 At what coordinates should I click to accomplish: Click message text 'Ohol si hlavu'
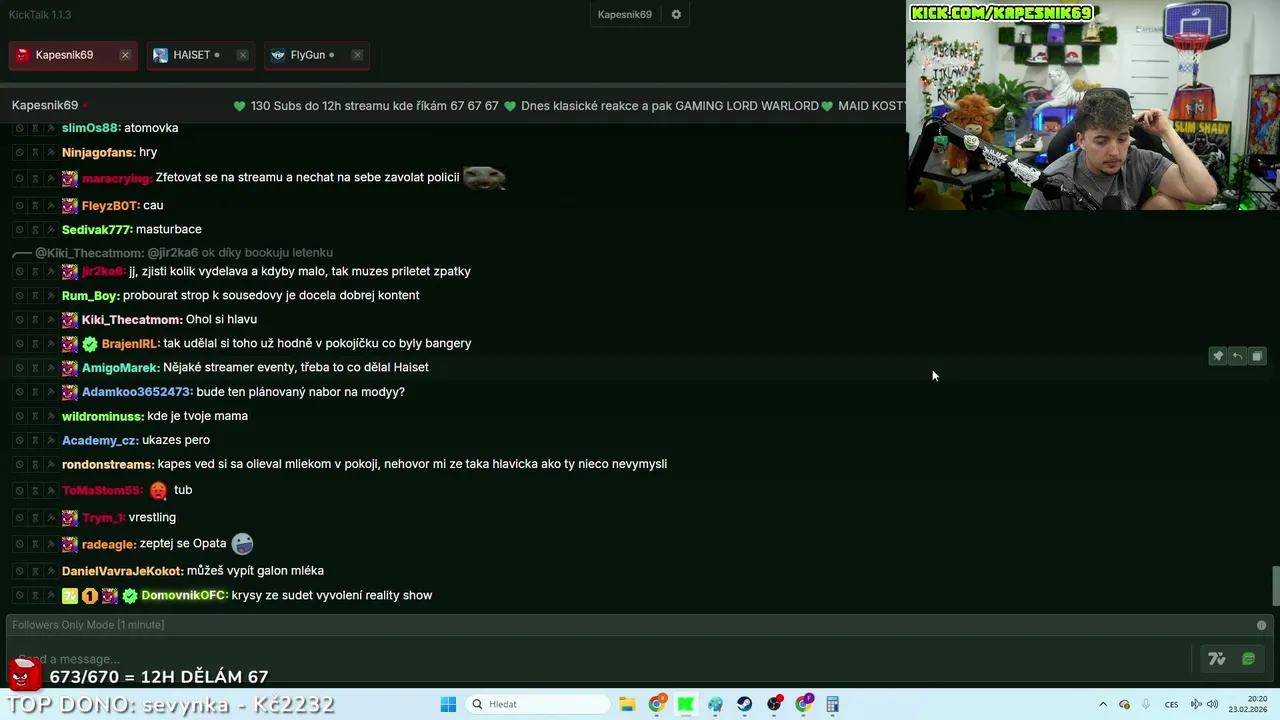tap(221, 320)
